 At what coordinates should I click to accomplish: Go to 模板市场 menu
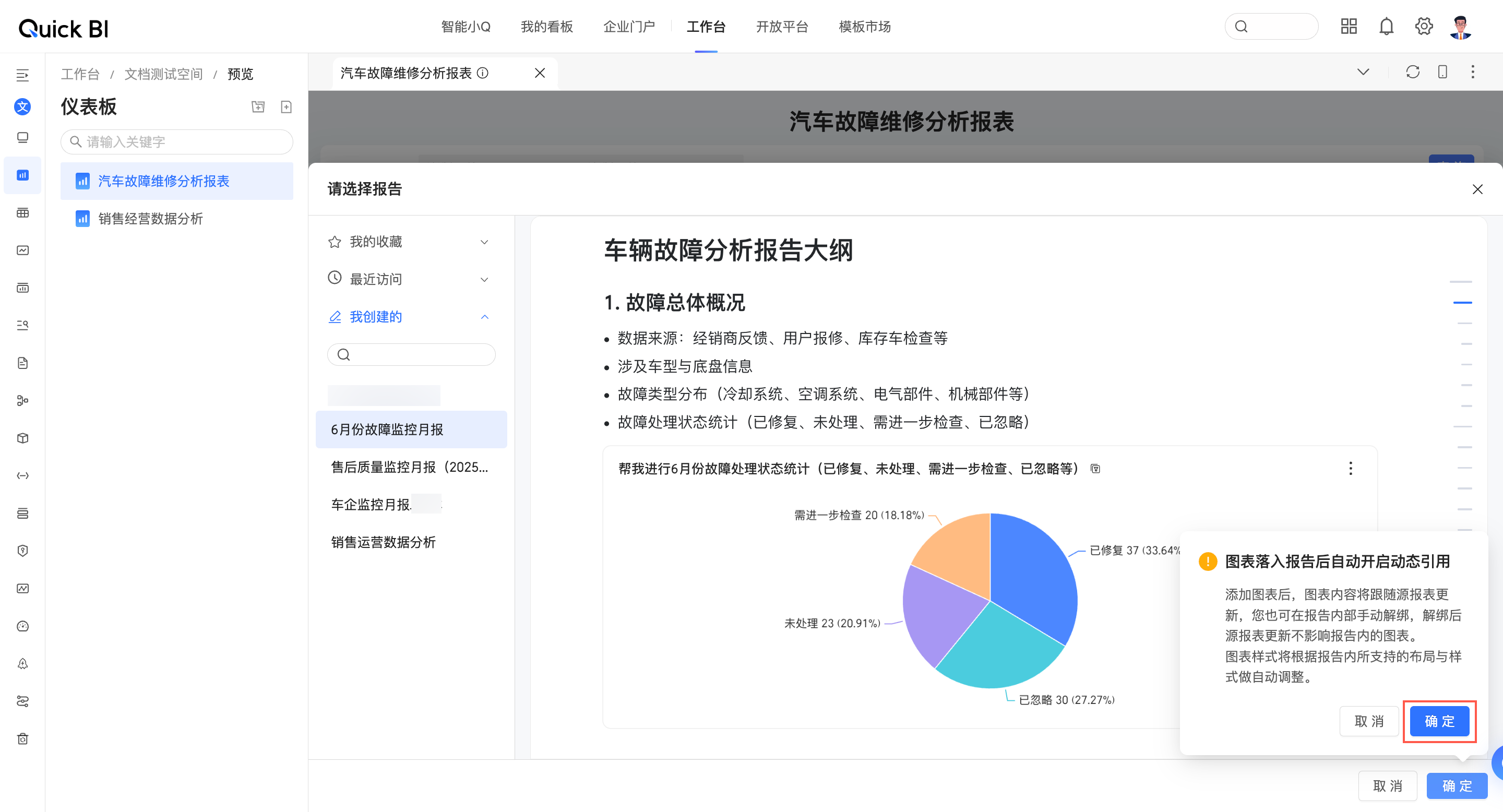(865, 27)
